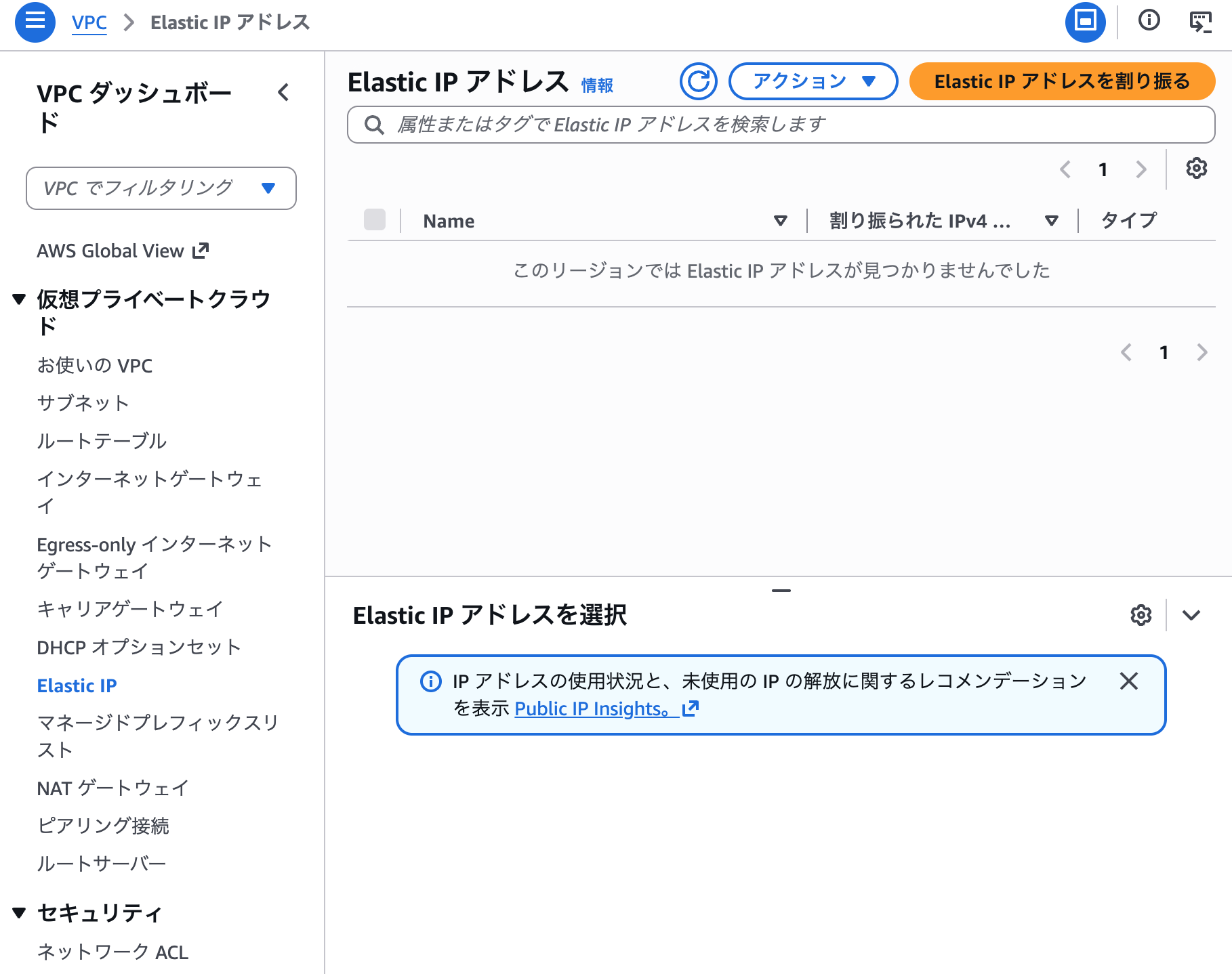The width and height of the screenshot is (1232, 974).
Task: Open ネットワーク ACL in sidebar
Action: tap(112, 952)
